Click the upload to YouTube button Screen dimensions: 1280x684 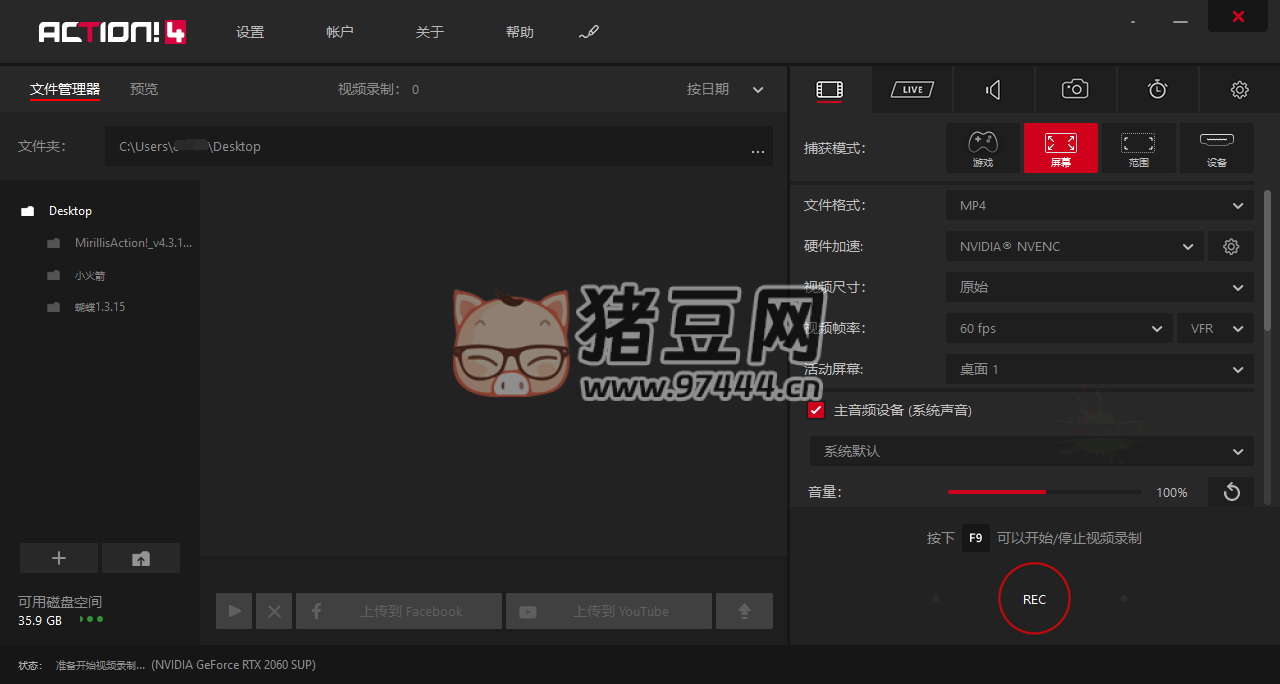coord(609,611)
